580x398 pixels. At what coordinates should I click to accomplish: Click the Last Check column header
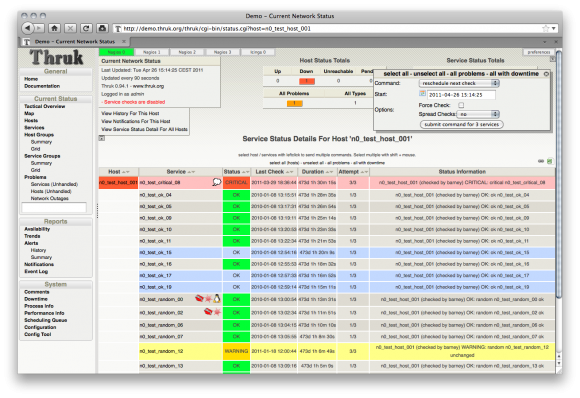pyautogui.click(x=274, y=172)
